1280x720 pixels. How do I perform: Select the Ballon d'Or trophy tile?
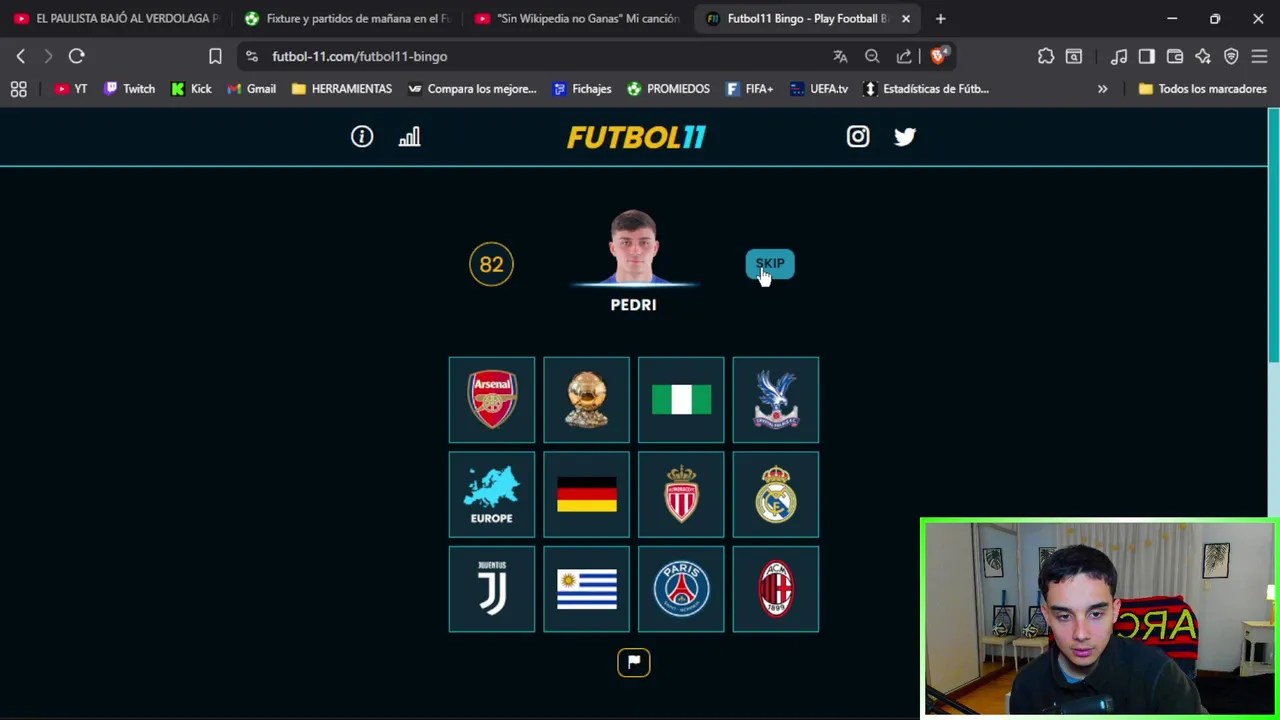[587, 400]
